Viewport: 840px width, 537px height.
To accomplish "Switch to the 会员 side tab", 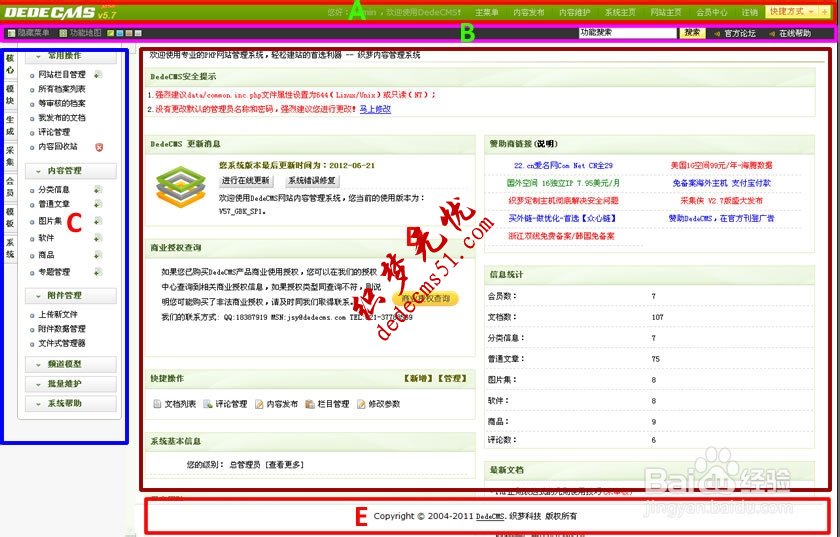I will click(x=10, y=187).
